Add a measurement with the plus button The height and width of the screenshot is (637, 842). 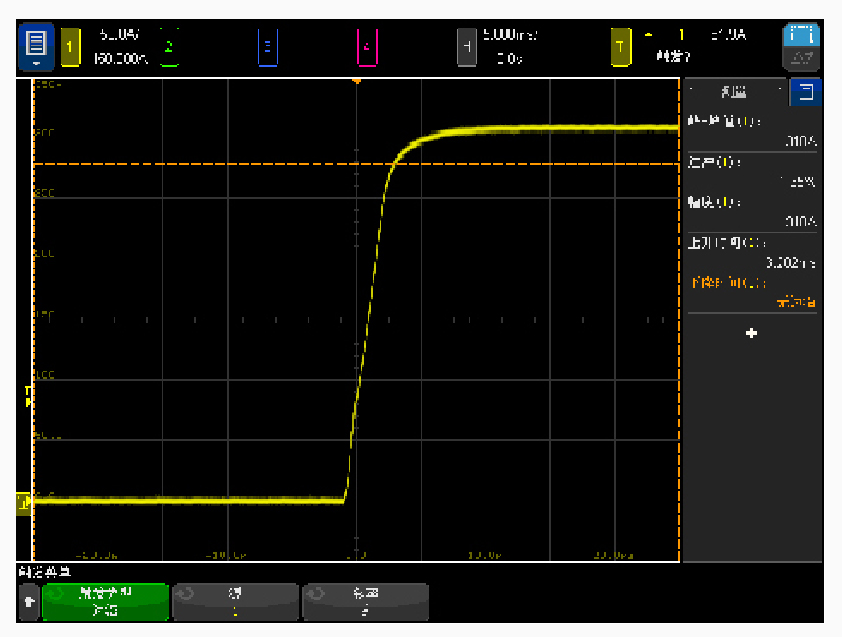[751, 334]
